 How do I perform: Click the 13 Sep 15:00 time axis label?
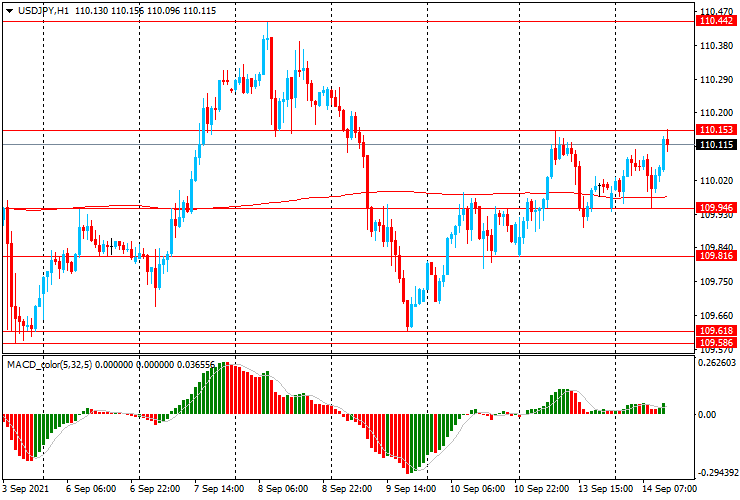605,489
